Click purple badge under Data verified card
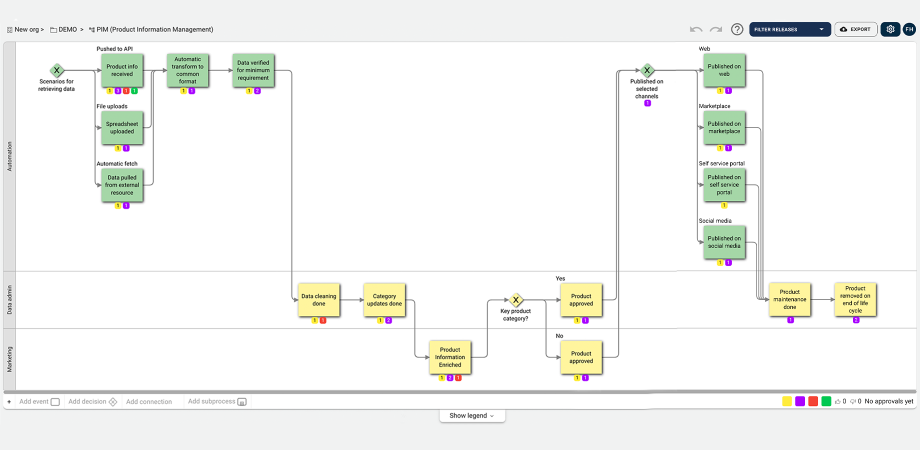Viewport: 920px width, 450px height. pyautogui.click(x=257, y=91)
